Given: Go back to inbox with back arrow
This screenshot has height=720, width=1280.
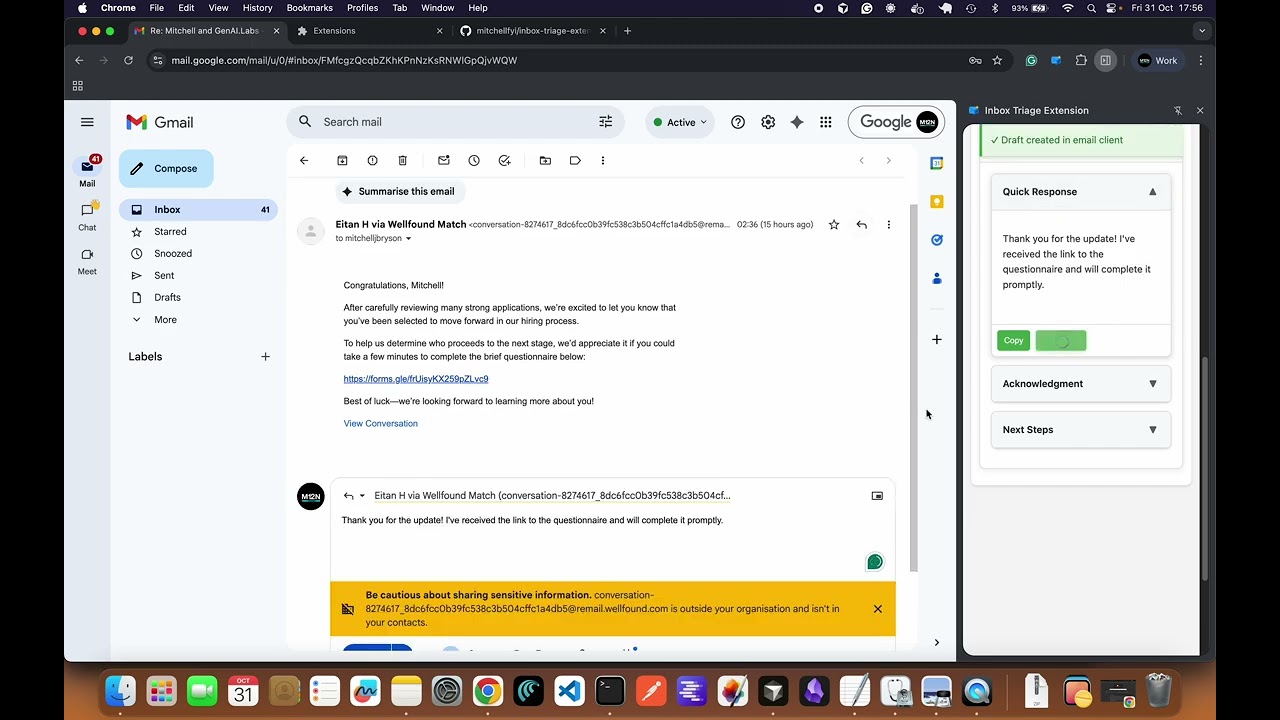Looking at the screenshot, I should (x=304, y=160).
